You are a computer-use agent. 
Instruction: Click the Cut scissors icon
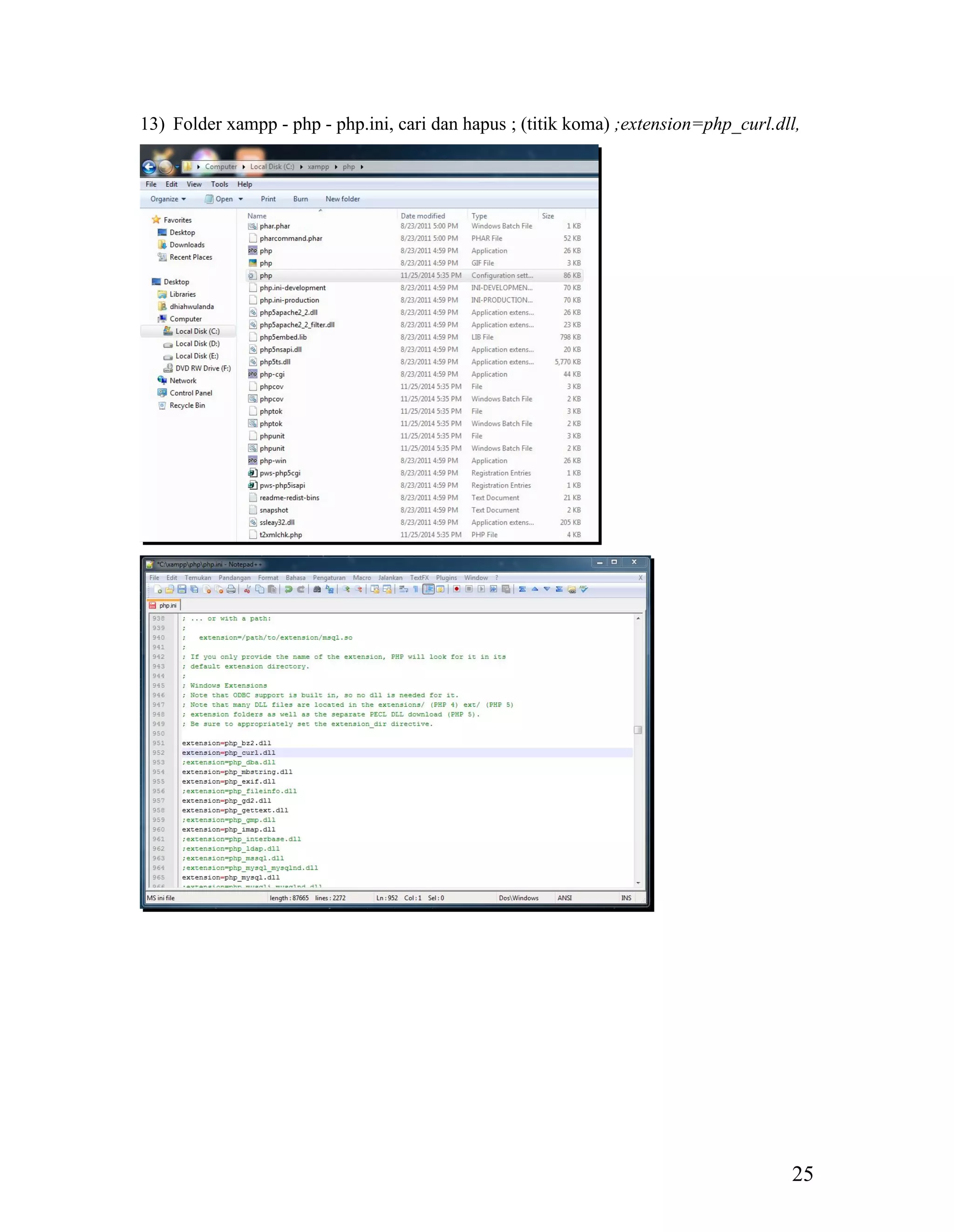[247, 589]
